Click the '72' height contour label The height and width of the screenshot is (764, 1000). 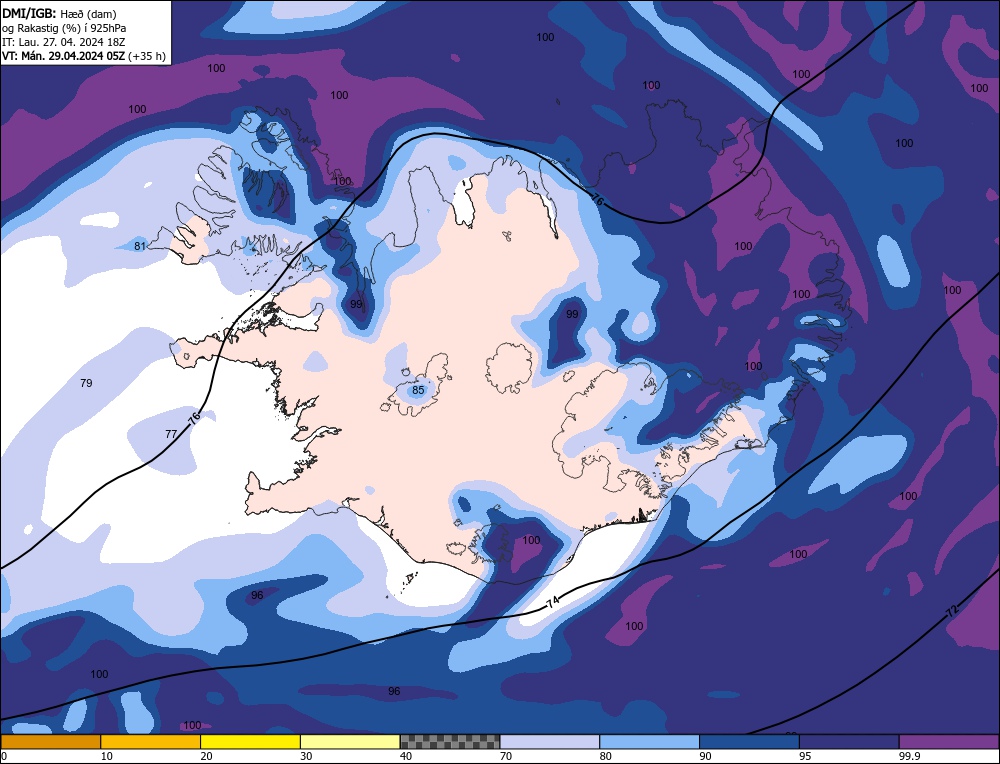(x=952, y=612)
